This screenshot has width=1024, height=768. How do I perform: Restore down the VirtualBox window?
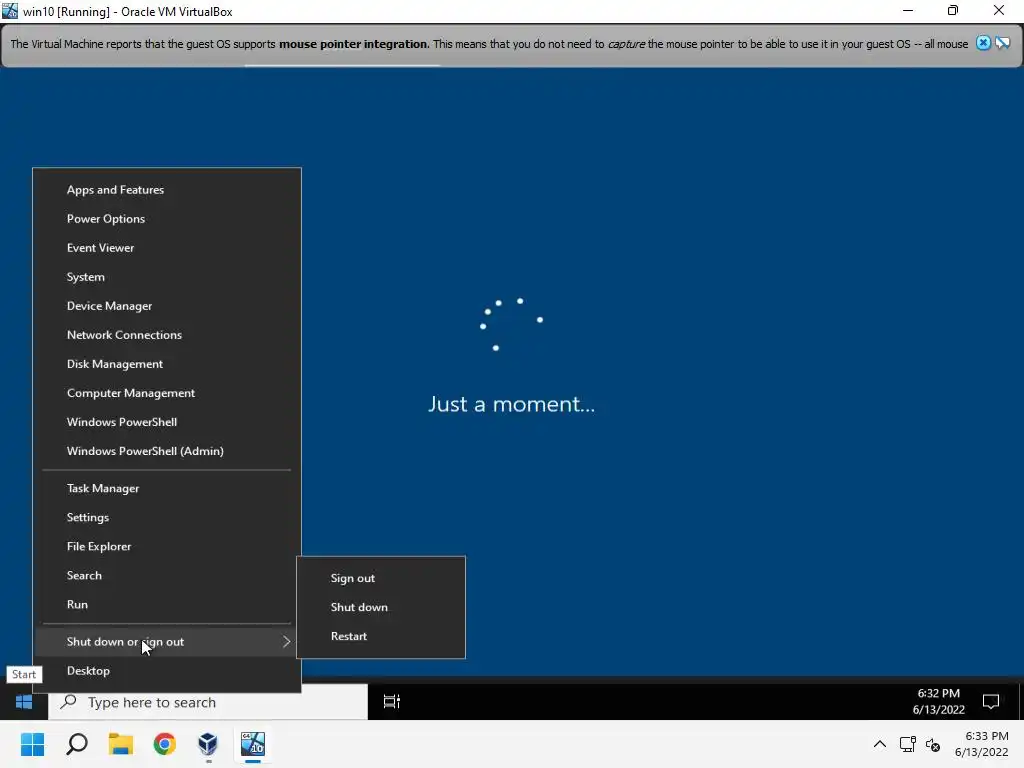[953, 10]
